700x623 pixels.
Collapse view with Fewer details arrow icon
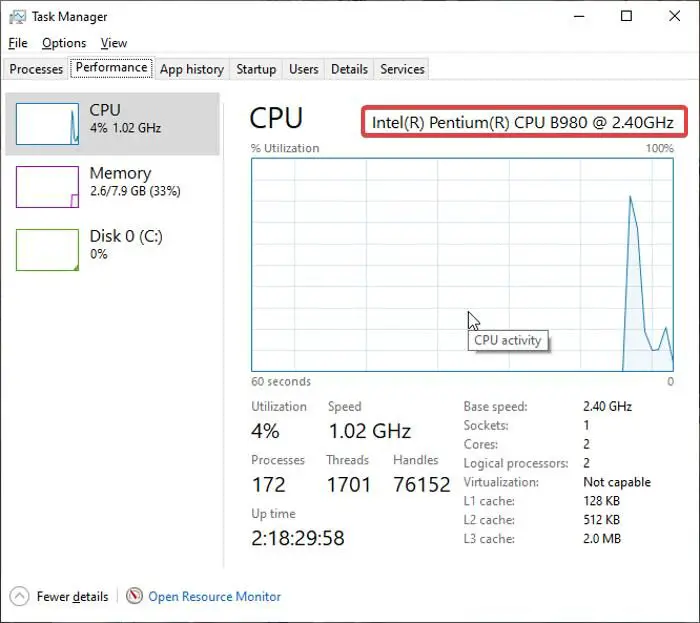click(x=19, y=596)
